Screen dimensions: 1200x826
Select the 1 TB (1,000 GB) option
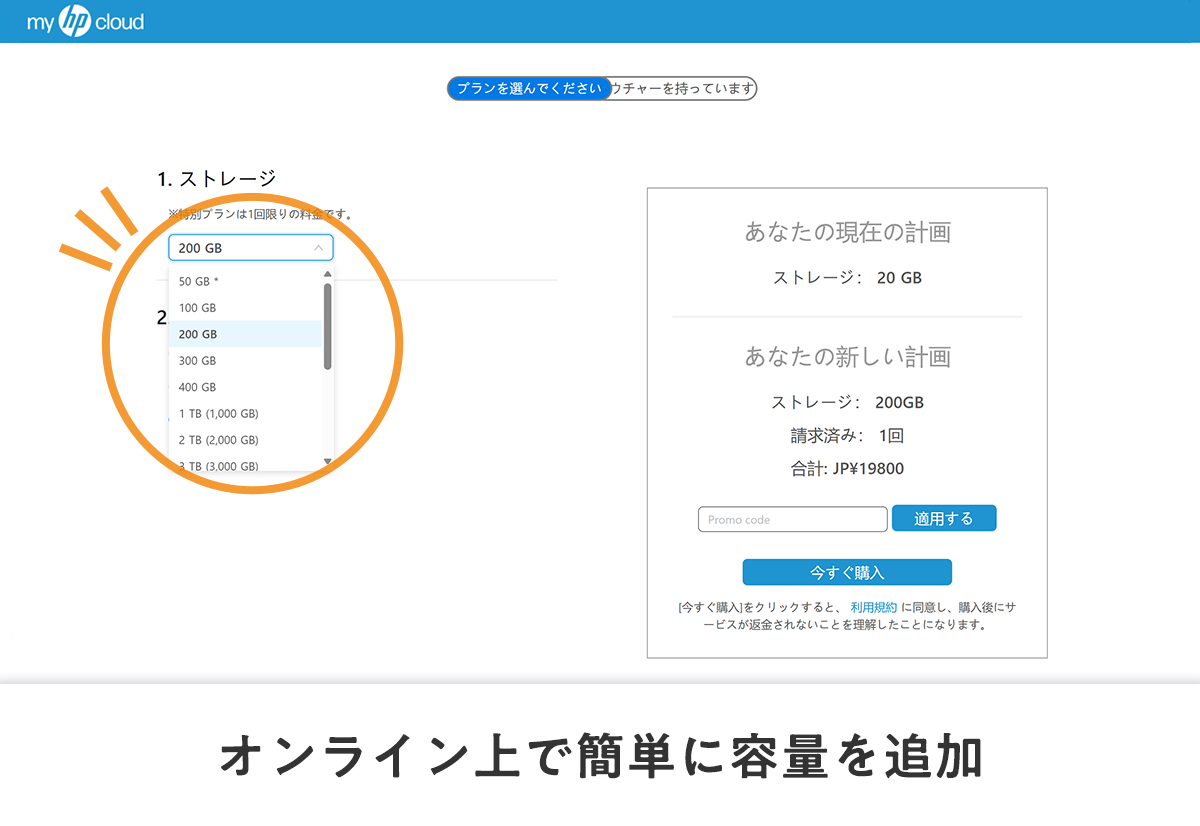coord(218,414)
